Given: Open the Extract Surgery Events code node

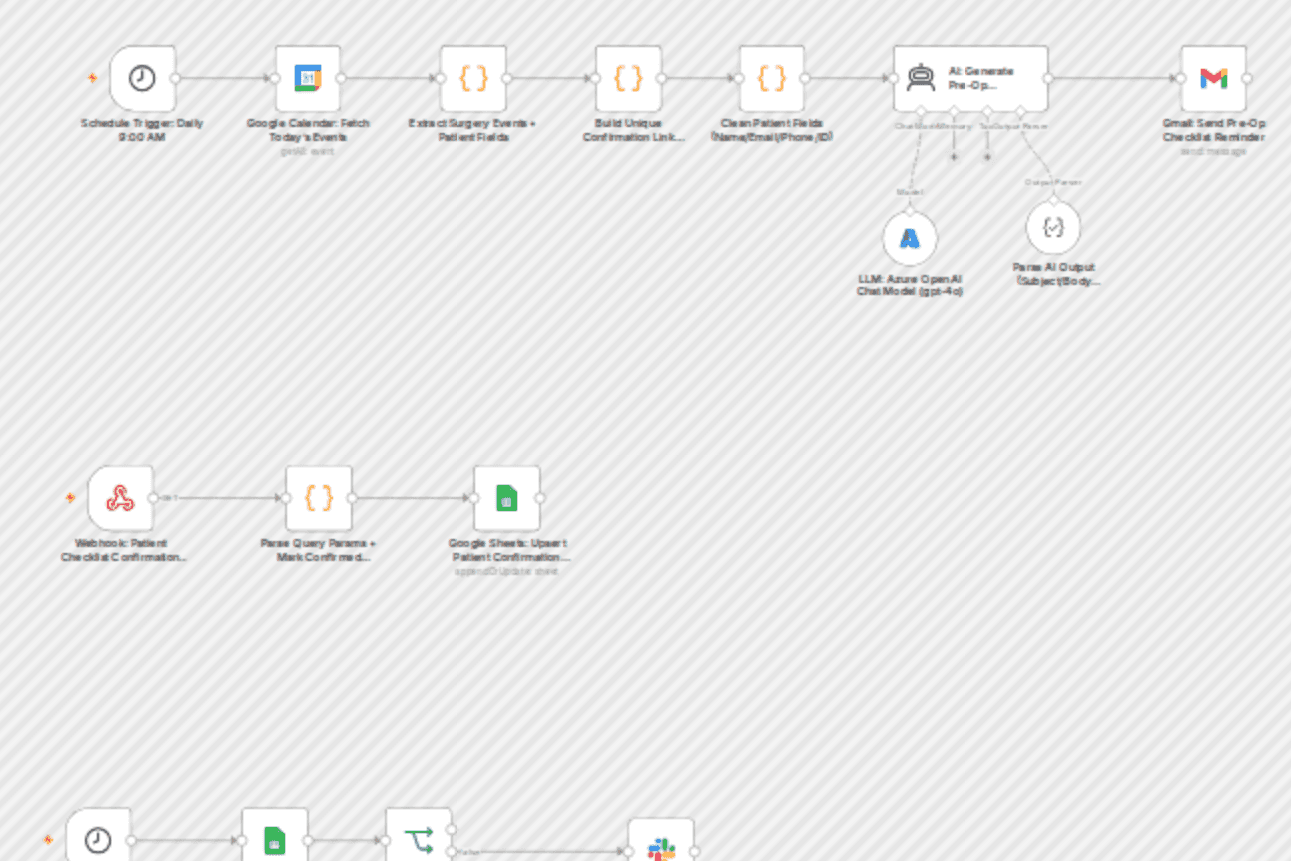Looking at the screenshot, I should (473, 78).
